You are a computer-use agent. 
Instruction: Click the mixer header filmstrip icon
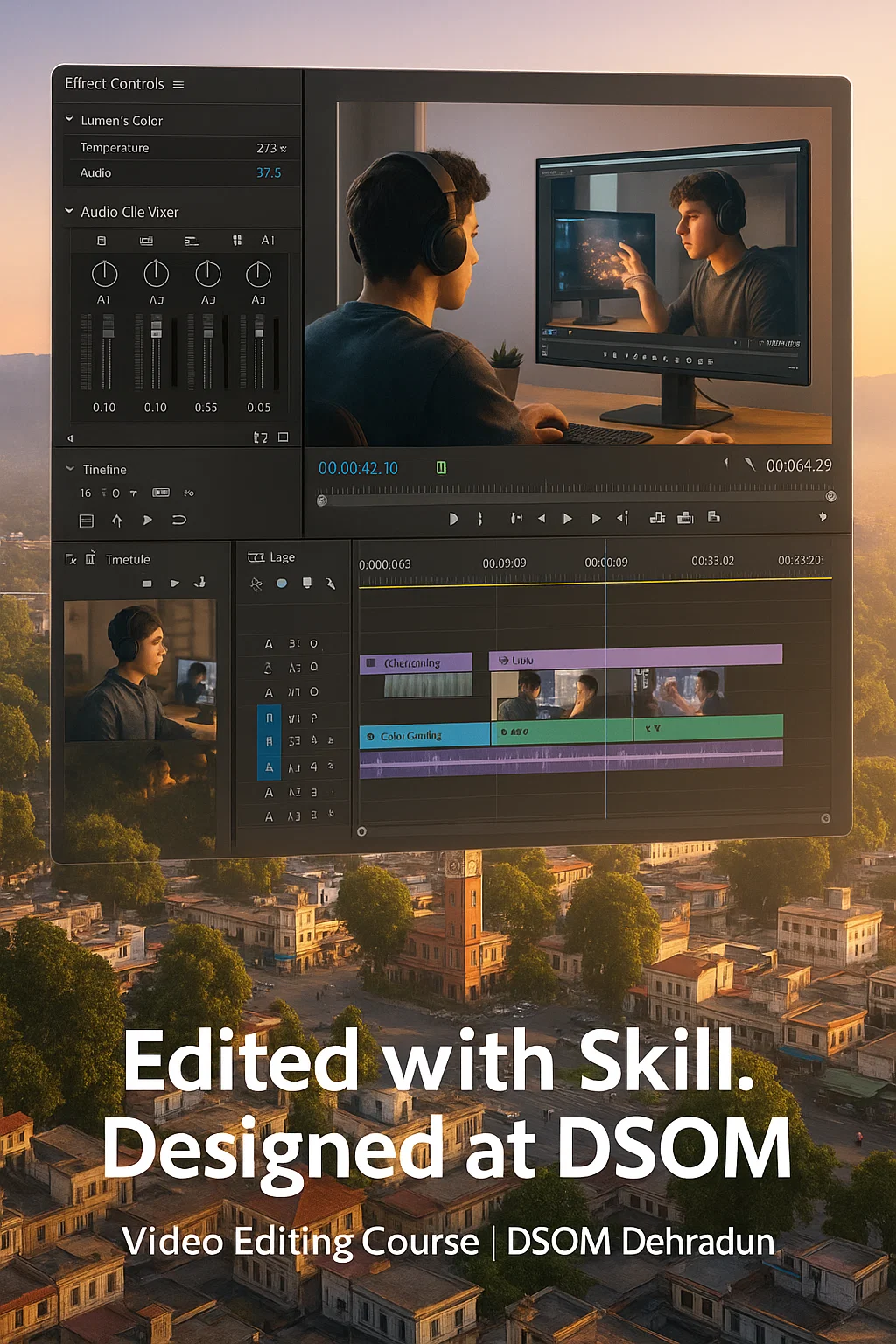click(x=147, y=240)
